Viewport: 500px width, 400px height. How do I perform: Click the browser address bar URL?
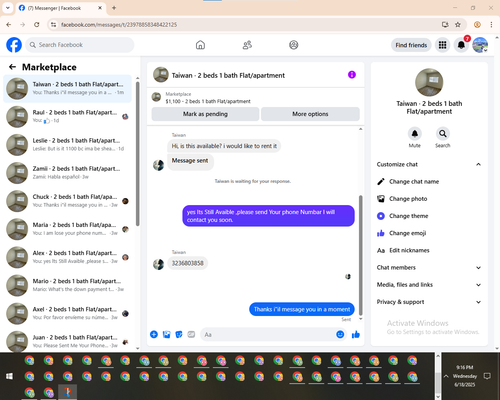[x=119, y=25]
